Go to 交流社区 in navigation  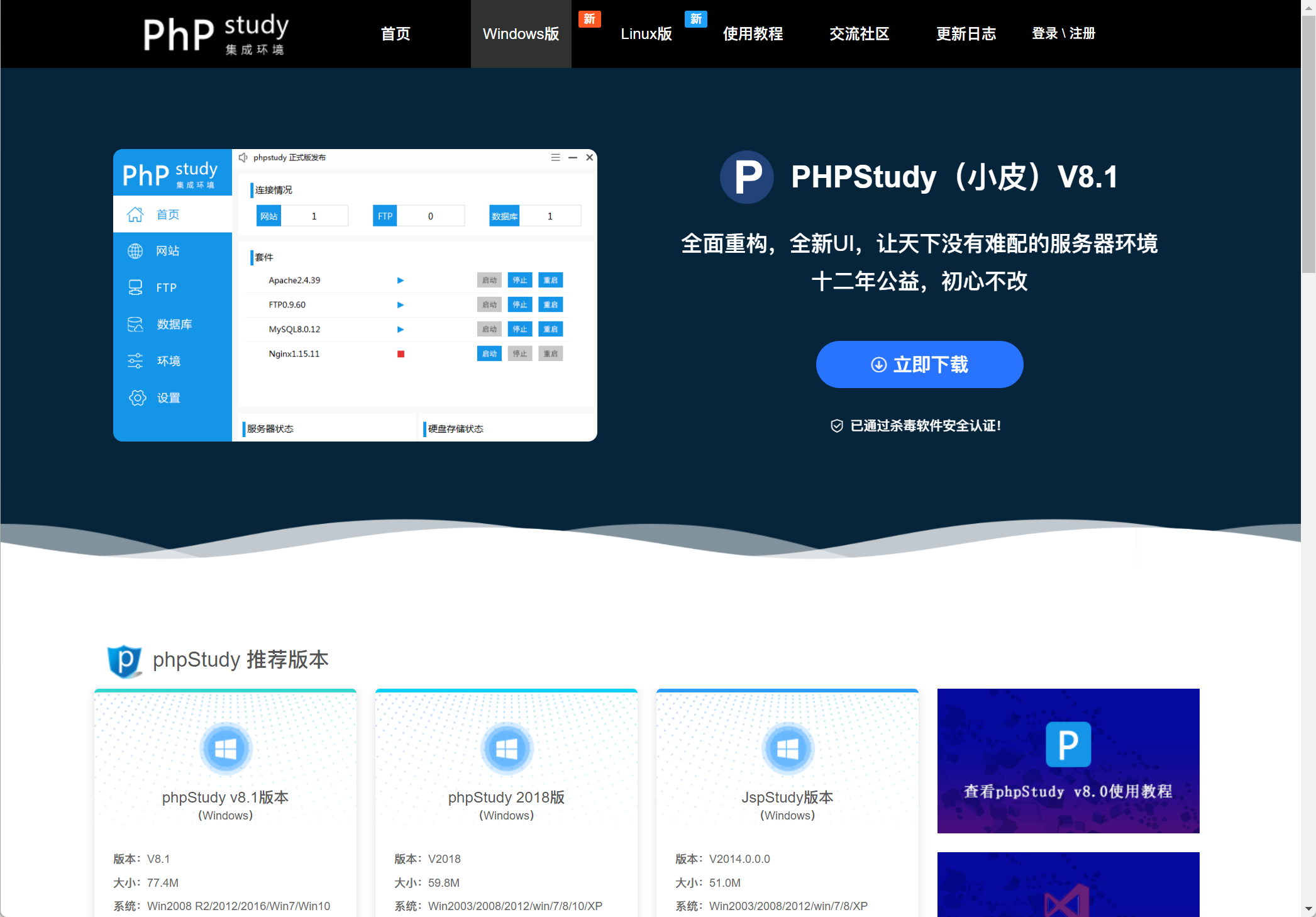click(x=859, y=34)
